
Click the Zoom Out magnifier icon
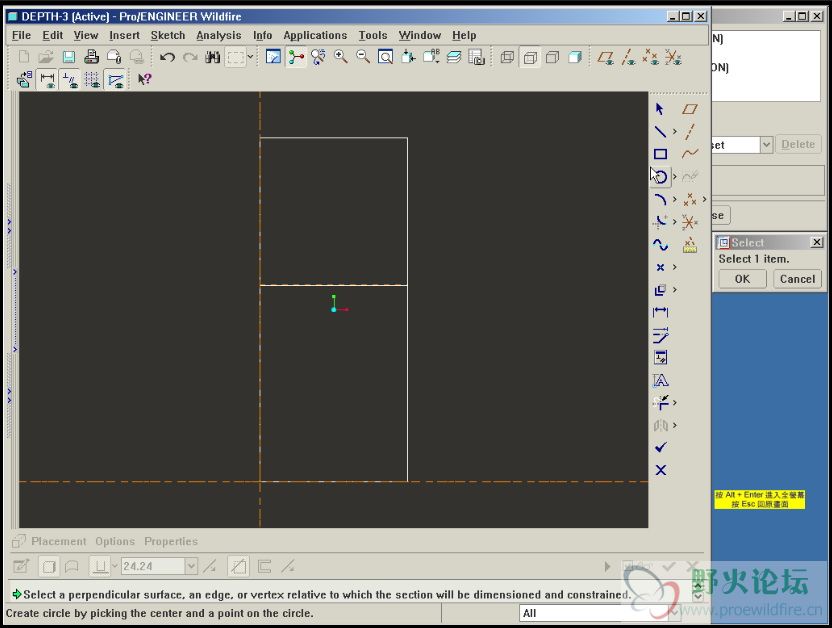coord(363,57)
